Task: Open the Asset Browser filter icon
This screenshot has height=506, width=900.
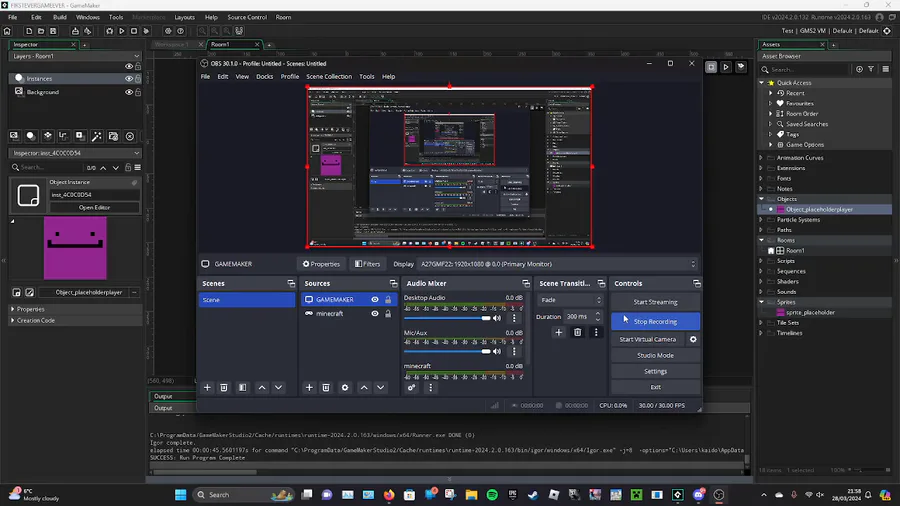Action: click(x=871, y=69)
